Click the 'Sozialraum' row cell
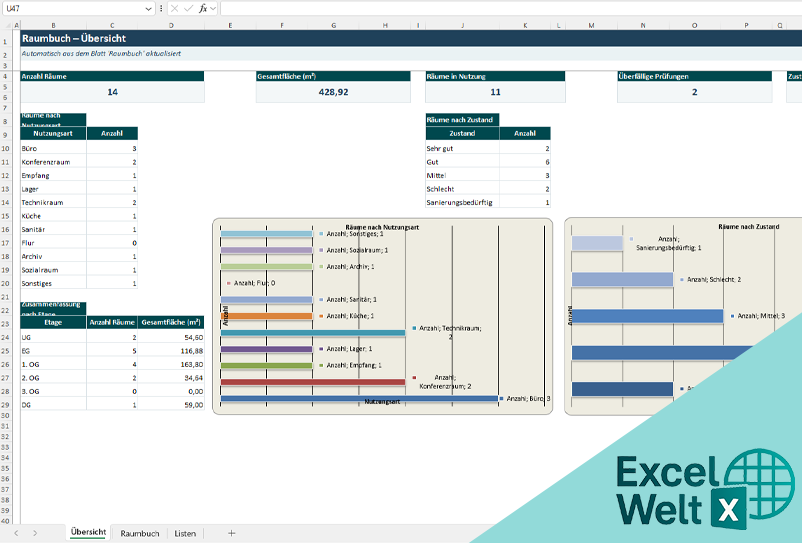This screenshot has height=543, width=802. tap(53, 270)
